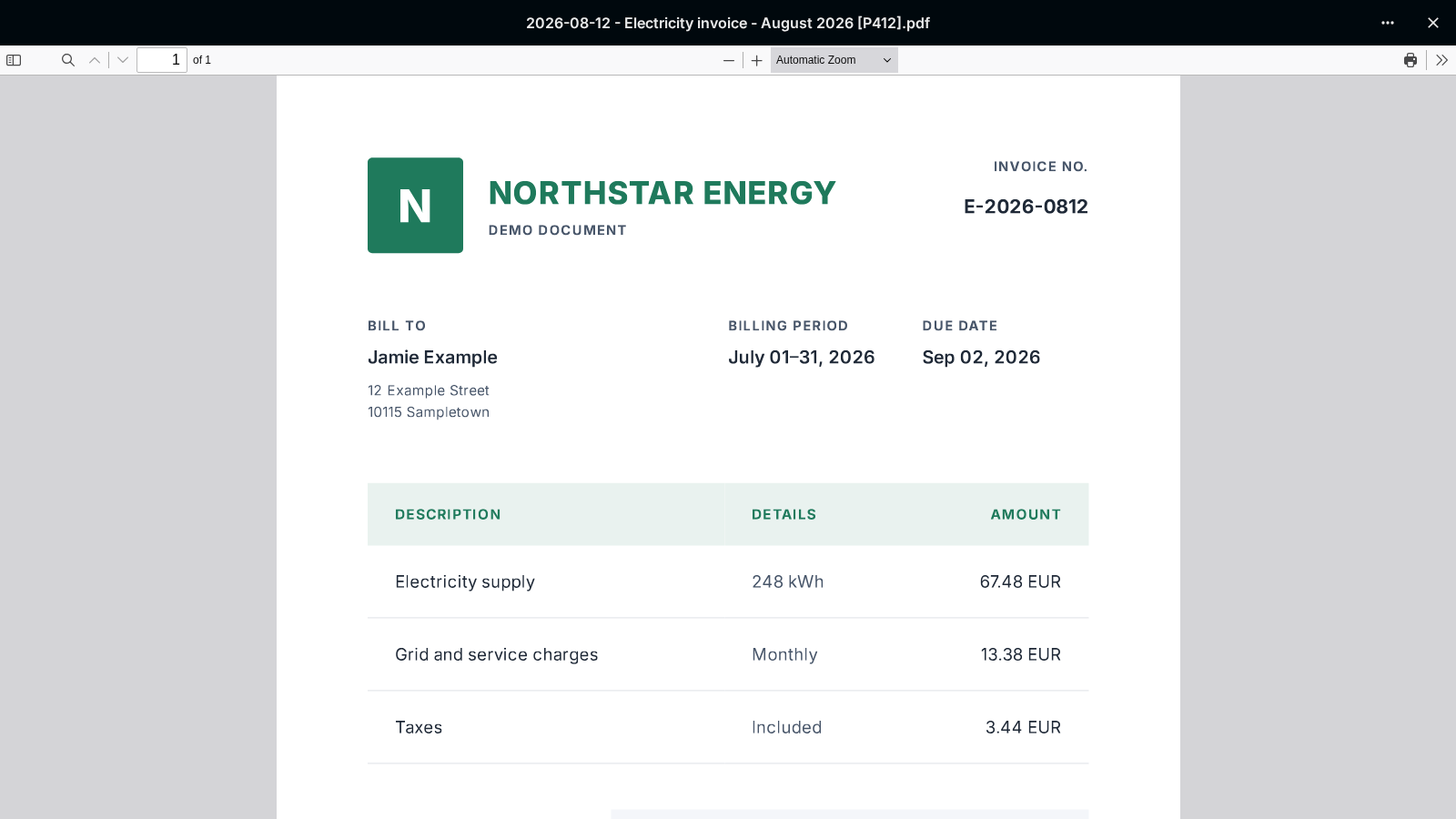Select the 67.48 EUR amount
This screenshot has width=1456, height=819.
[1020, 581]
